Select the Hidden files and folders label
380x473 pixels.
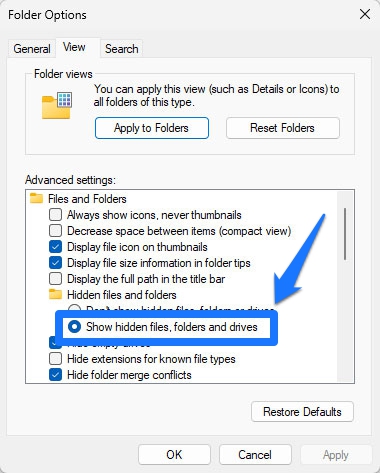[x=122, y=295]
